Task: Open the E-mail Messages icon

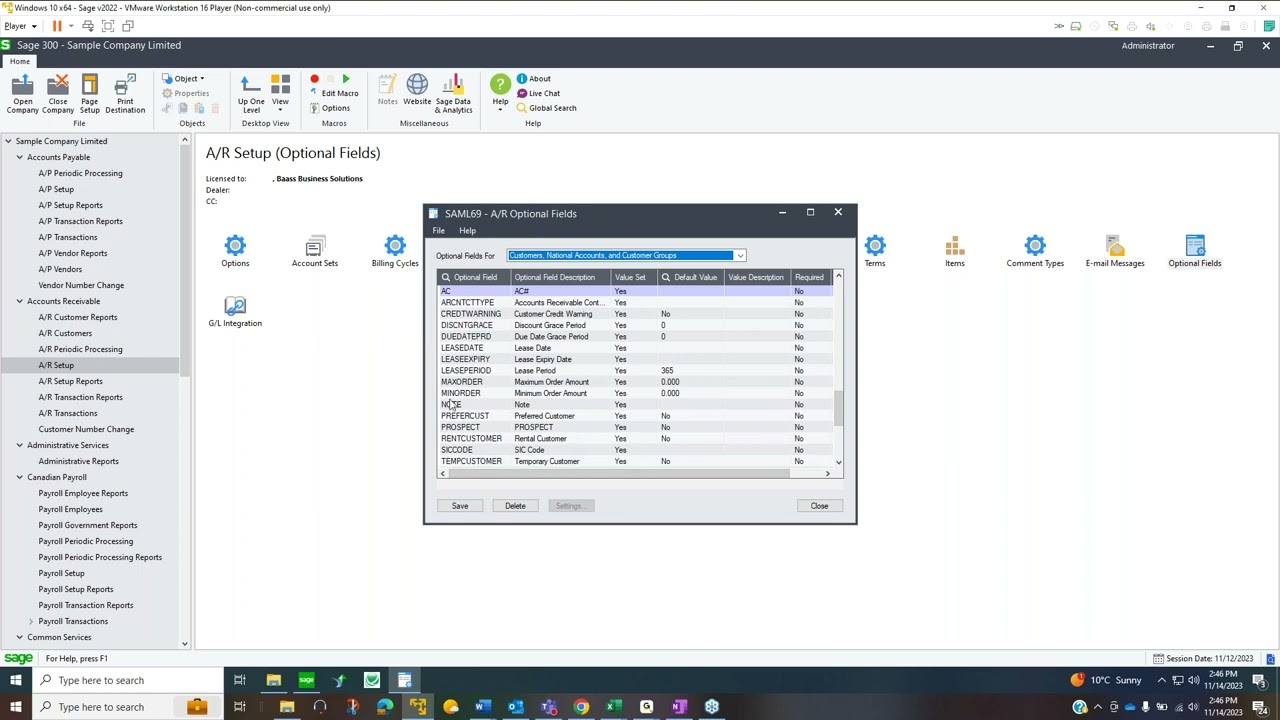Action: [x=1115, y=251]
